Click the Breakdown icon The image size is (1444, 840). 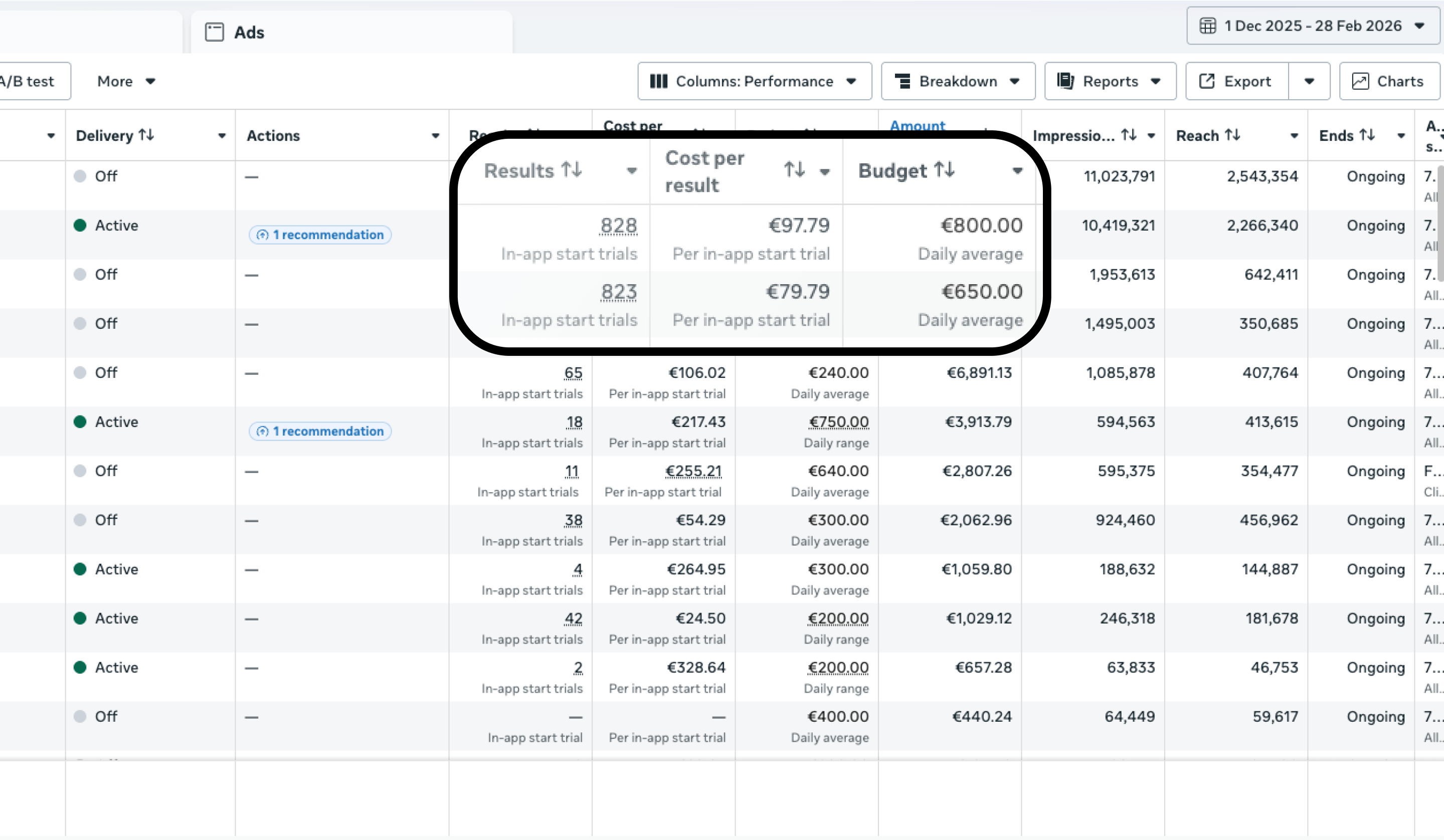coord(902,81)
